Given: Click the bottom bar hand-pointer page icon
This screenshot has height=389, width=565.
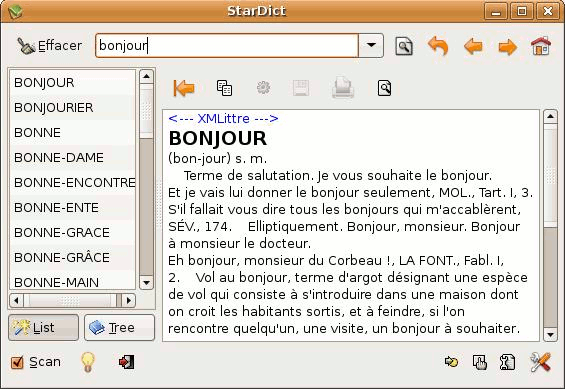Looking at the screenshot, I should [x=480, y=362].
